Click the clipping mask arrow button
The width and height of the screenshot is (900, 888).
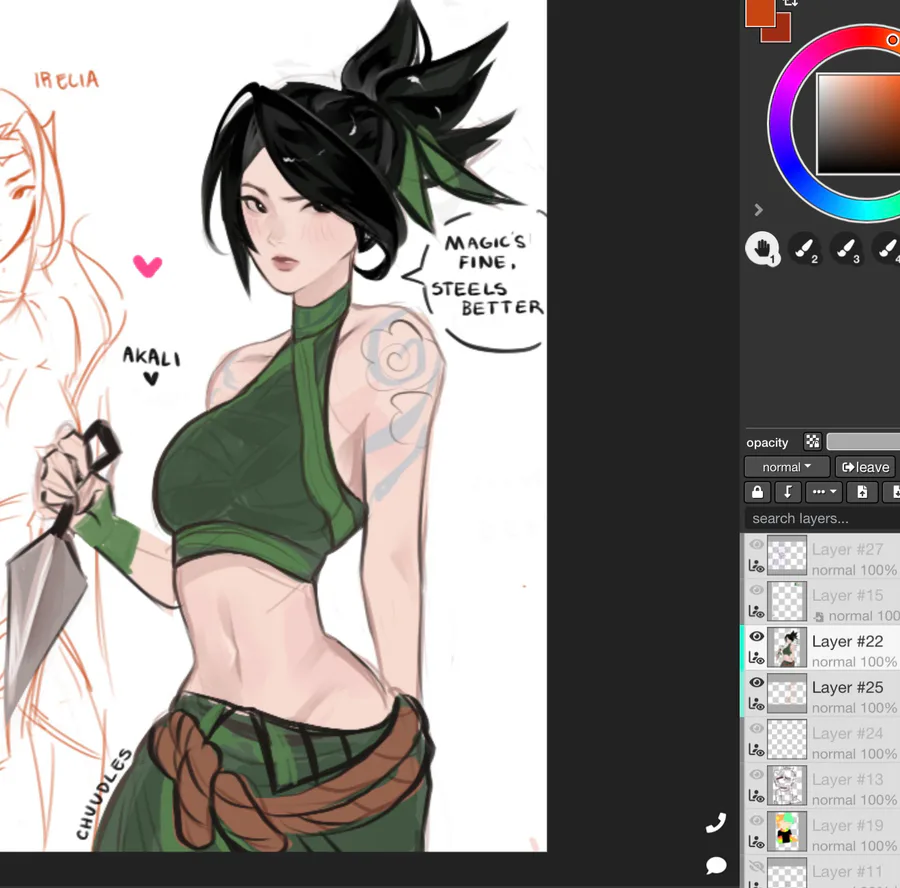click(x=788, y=492)
